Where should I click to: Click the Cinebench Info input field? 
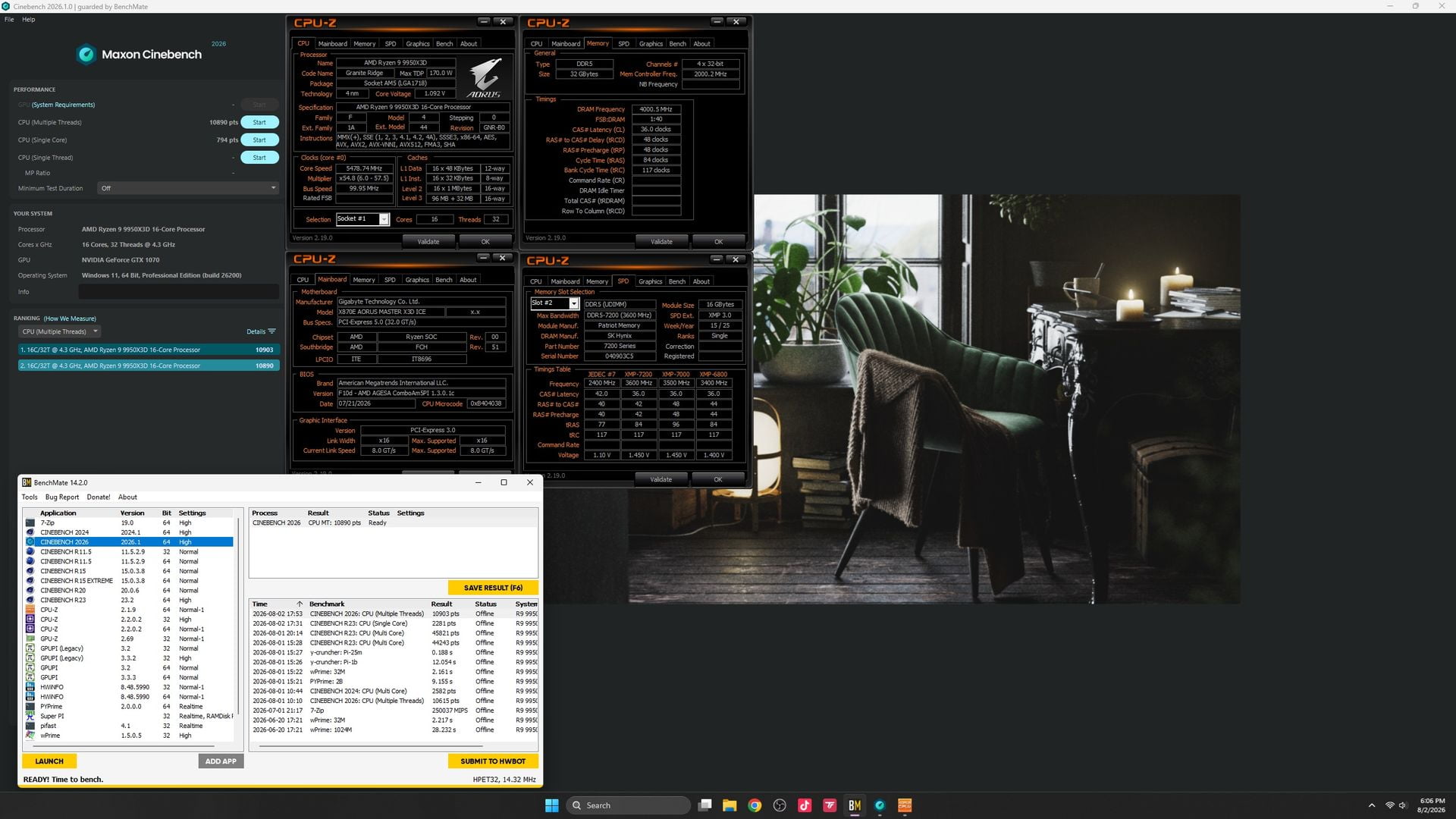179,292
